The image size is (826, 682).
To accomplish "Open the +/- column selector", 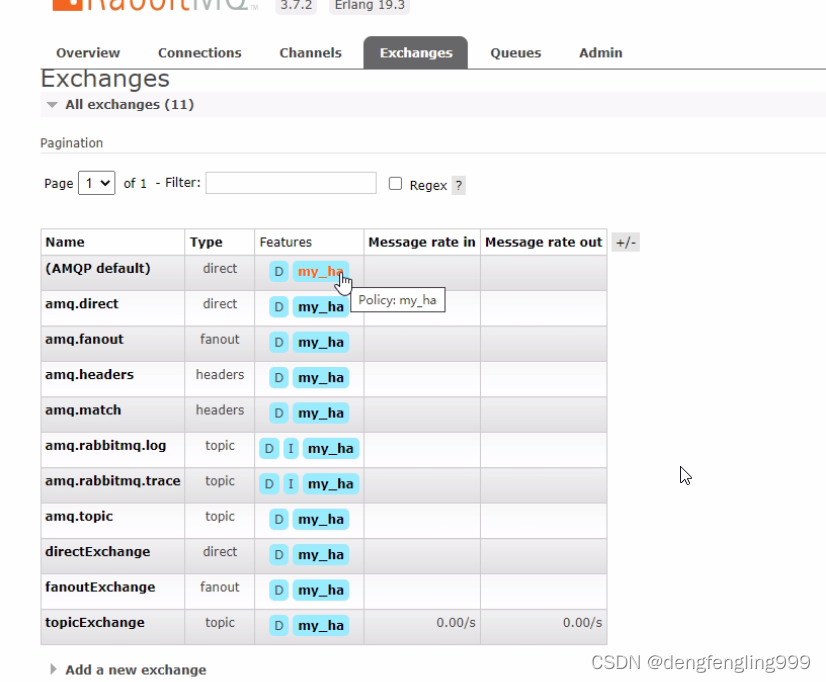I will click(626, 242).
